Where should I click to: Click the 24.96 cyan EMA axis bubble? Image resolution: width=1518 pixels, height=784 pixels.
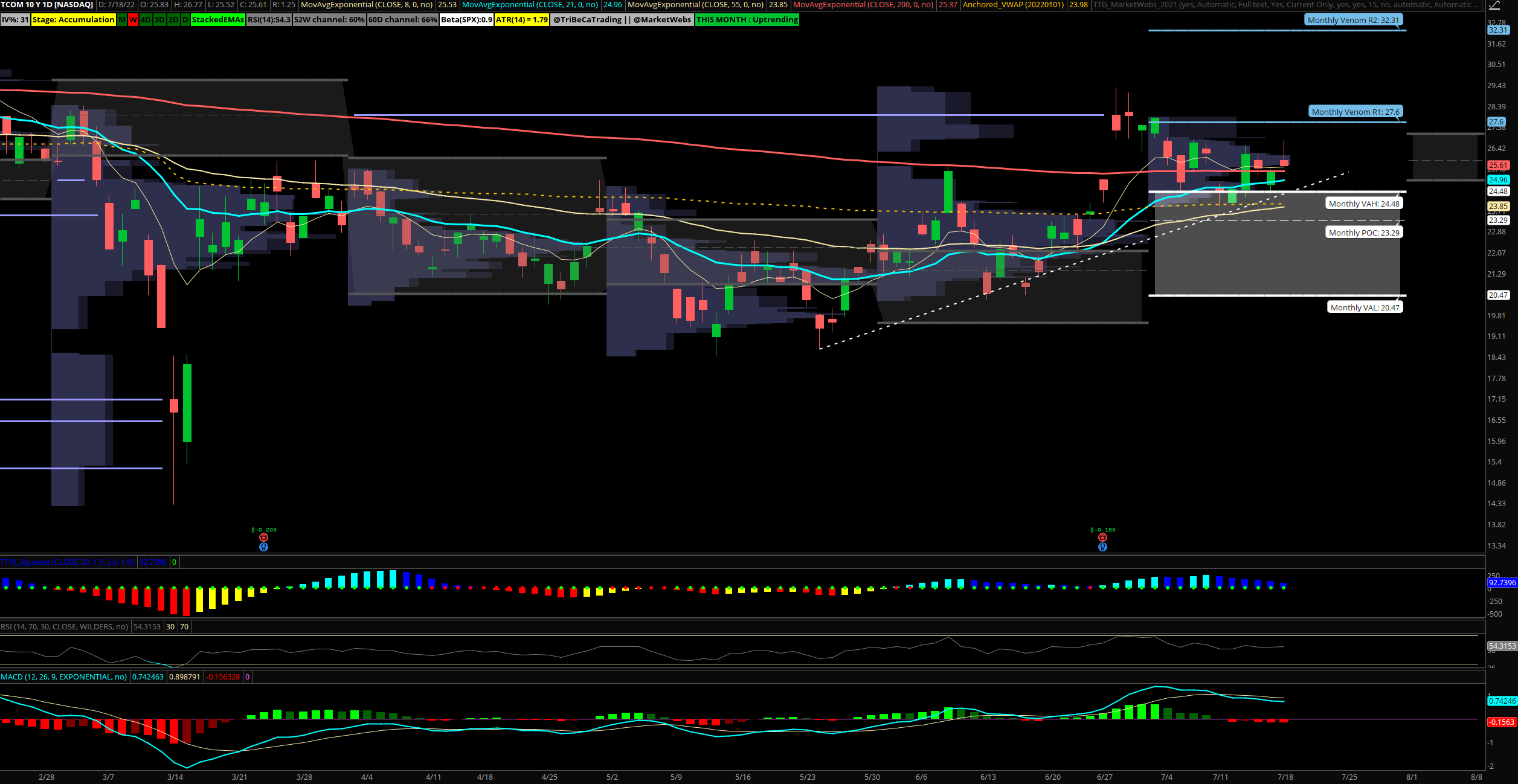click(1498, 179)
